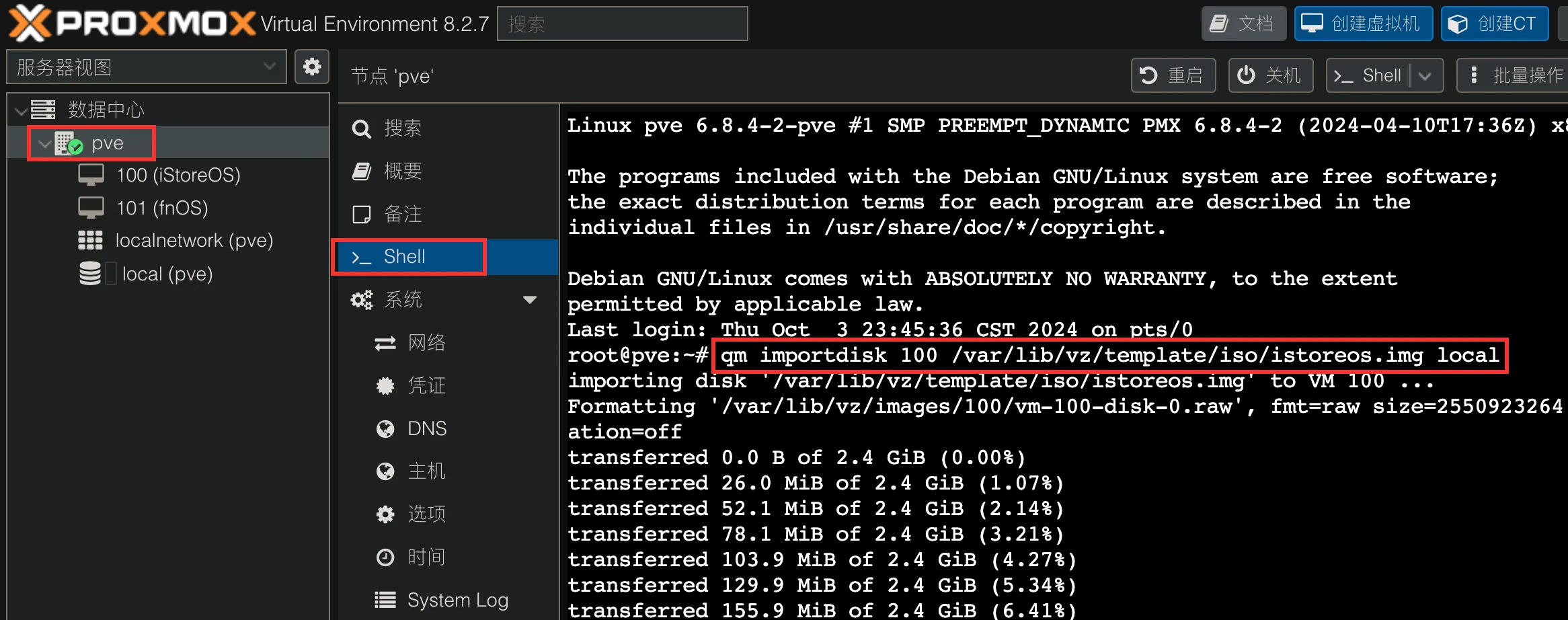Click the 创建虚拟机 button
The height and width of the screenshot is (620, 1568).
(1364, 24)
